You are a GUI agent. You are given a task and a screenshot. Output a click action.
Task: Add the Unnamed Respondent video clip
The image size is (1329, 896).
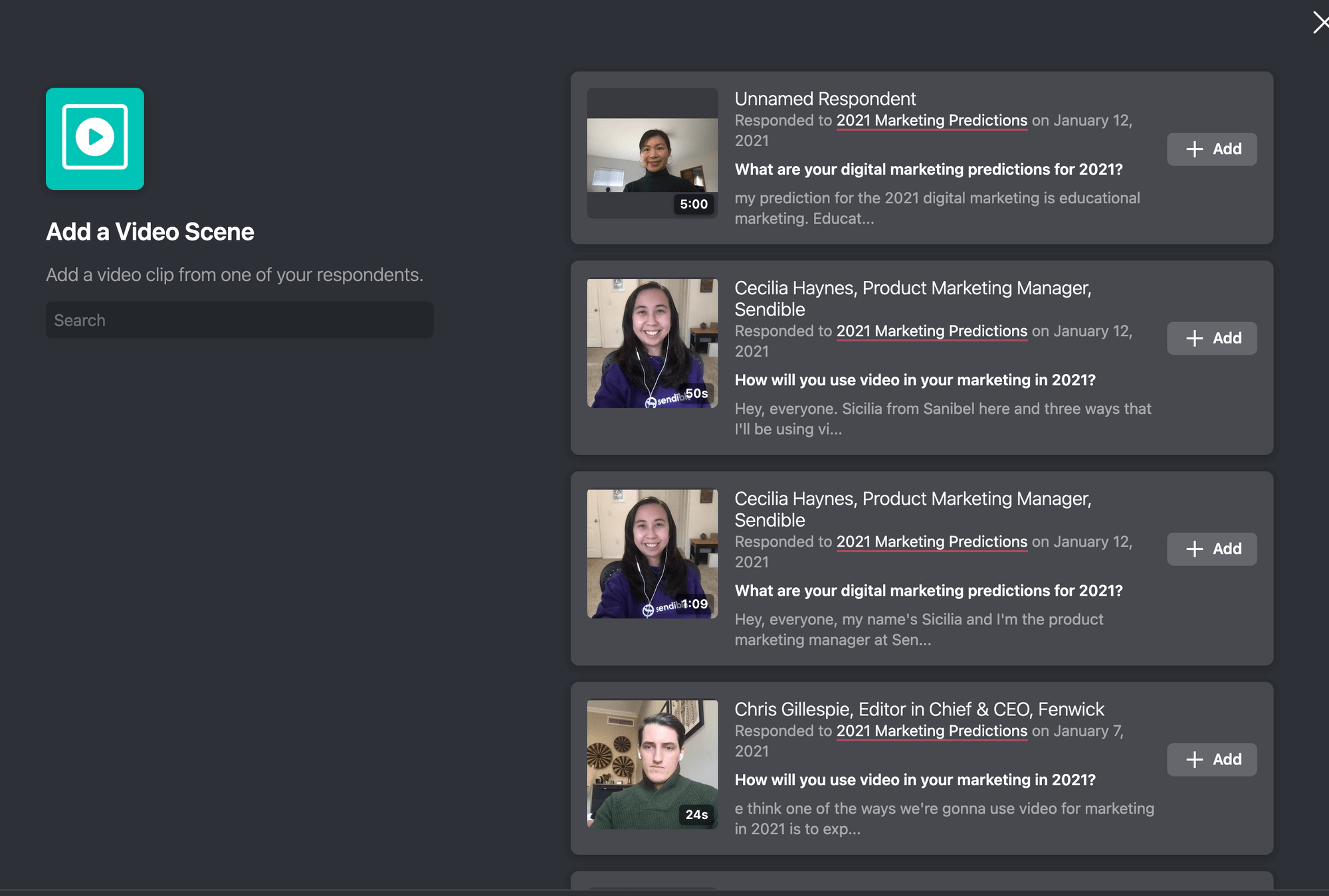tap(1211, 149)
